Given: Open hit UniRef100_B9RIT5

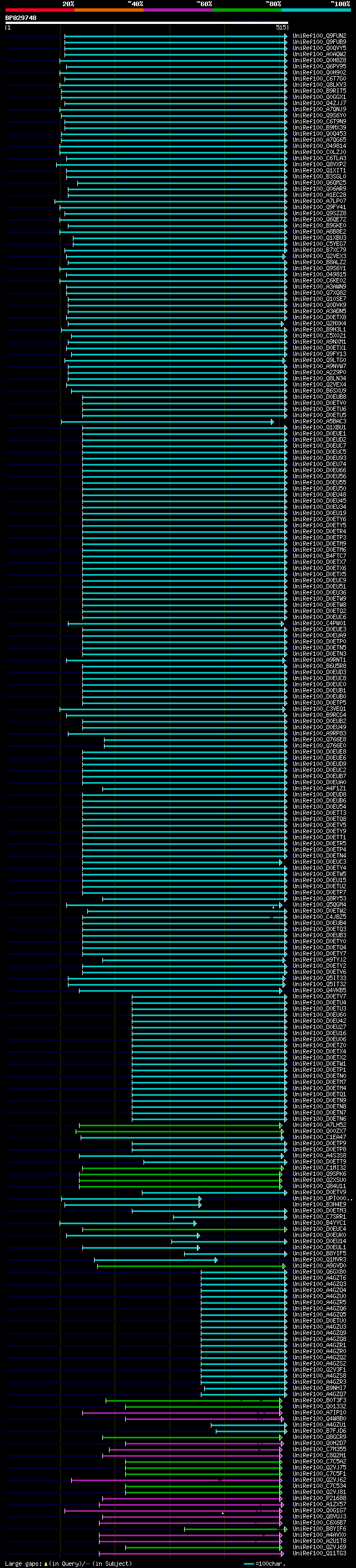Looking at the screenshot, I should [x=319, y=91].
